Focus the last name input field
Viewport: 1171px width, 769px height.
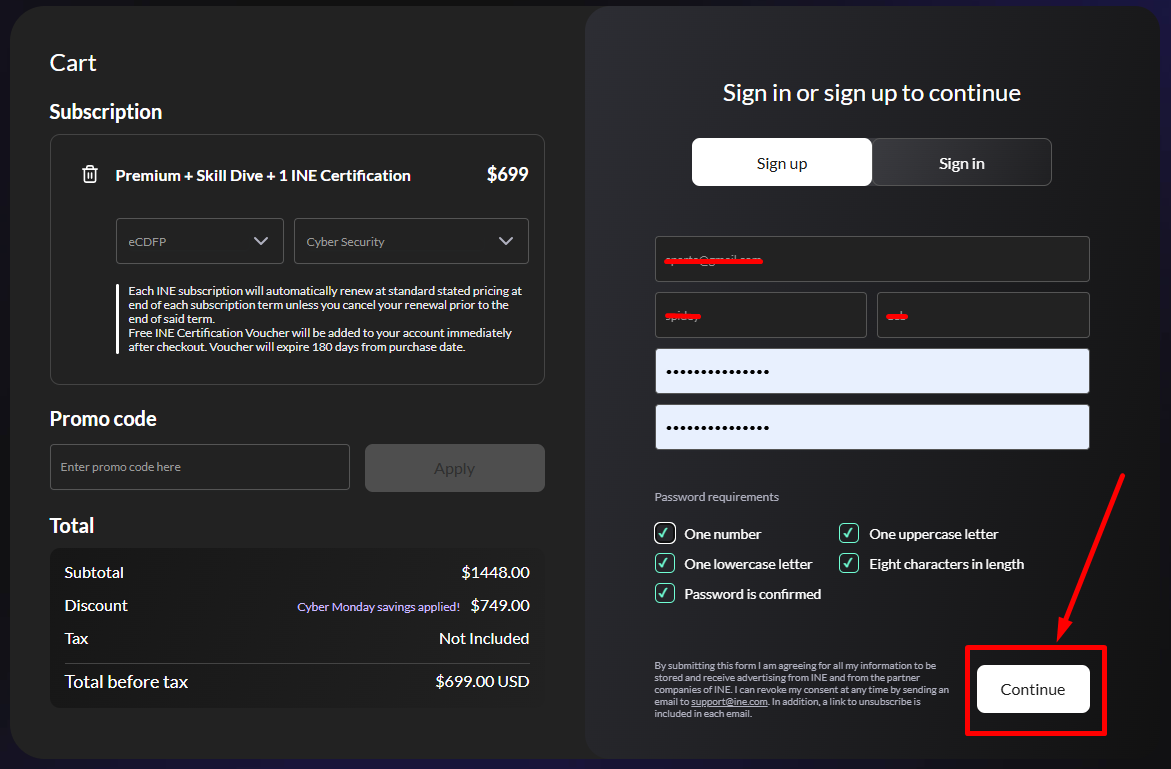[983, 315]
